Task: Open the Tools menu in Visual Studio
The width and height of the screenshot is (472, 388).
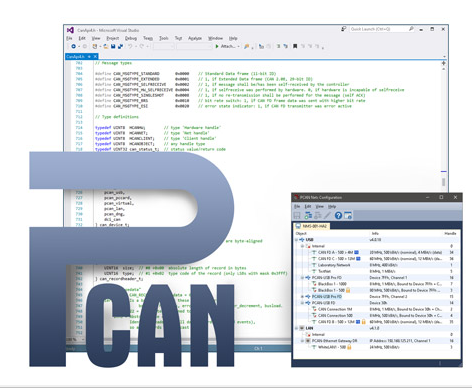Action: coord(164,38)
